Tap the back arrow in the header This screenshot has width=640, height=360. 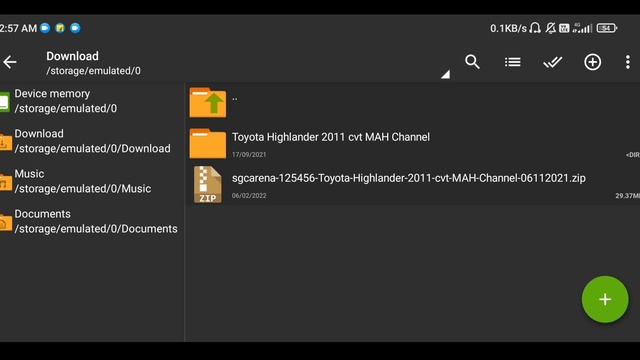click(x=10, y=62)
